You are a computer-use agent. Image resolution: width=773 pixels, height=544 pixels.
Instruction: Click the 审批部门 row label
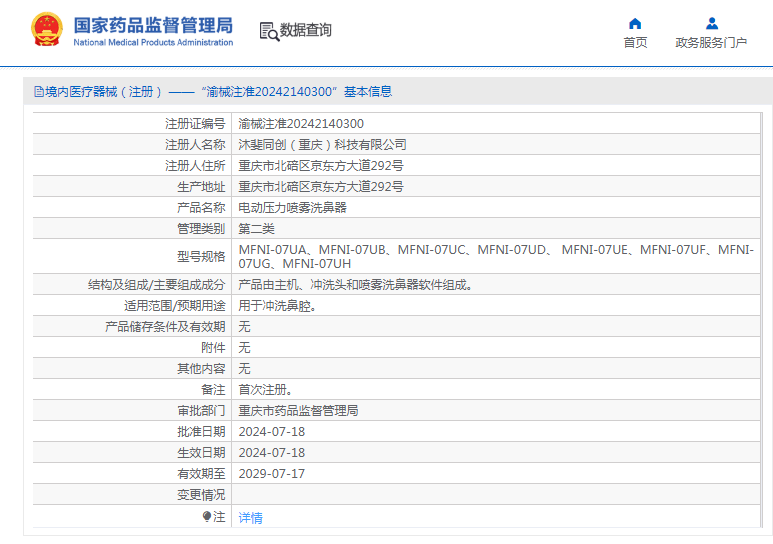point(201,411)
